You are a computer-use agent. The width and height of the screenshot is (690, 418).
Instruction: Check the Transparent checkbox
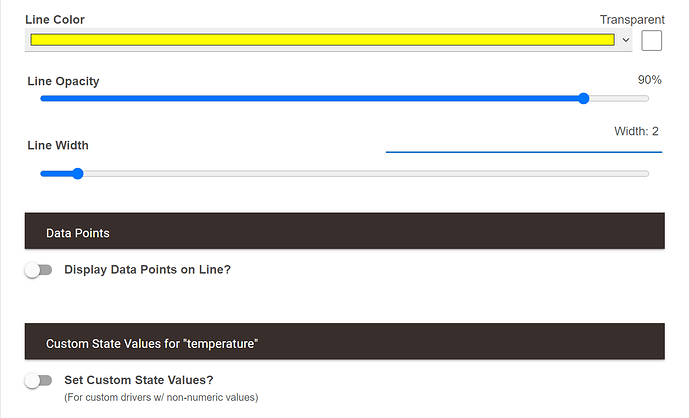click(x=652, y=40)
